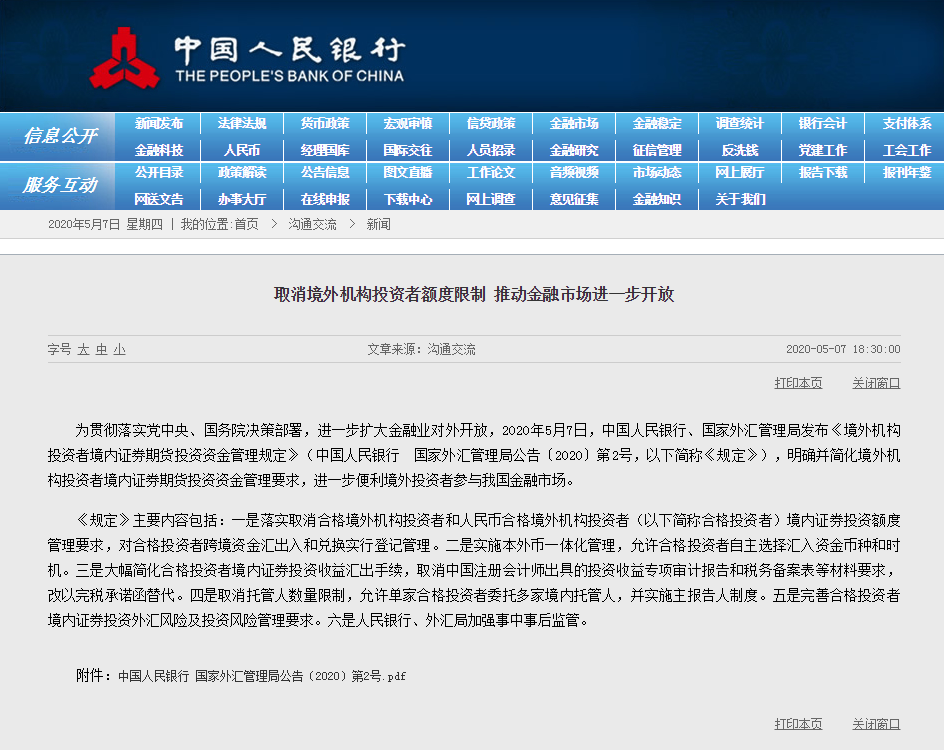This screenshot has height=750, width=944.
Task: Open the 货币政策 navigation item
Action: [324, 123]
